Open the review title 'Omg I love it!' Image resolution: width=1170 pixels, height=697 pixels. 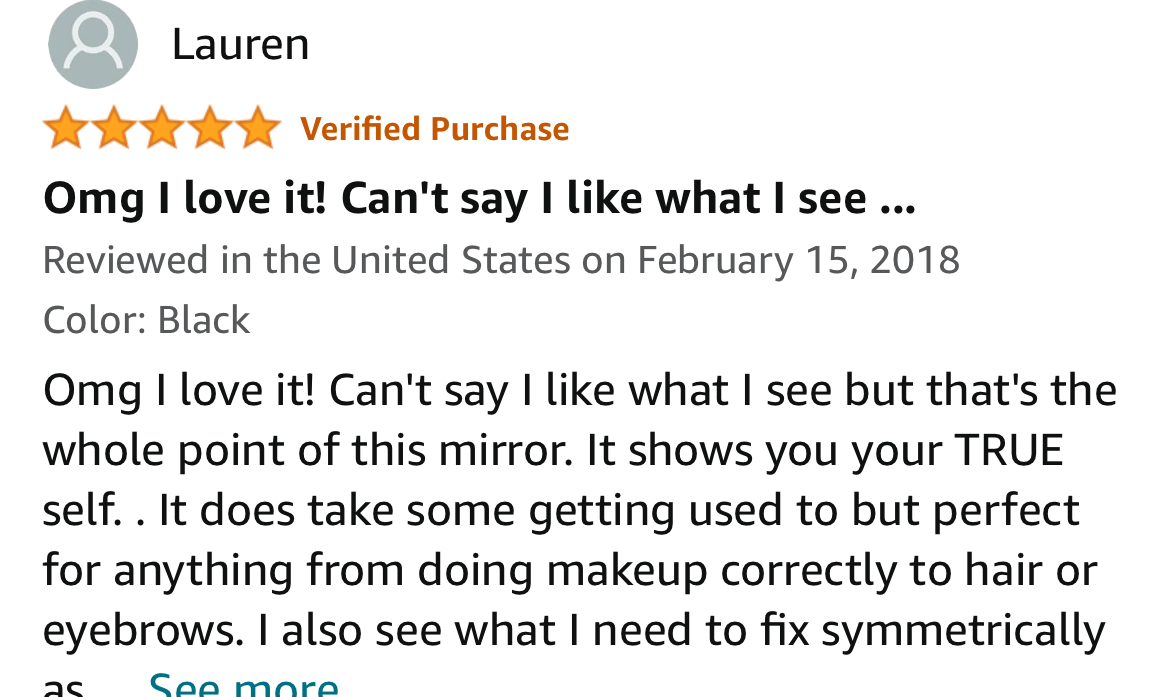pos(479,199)
